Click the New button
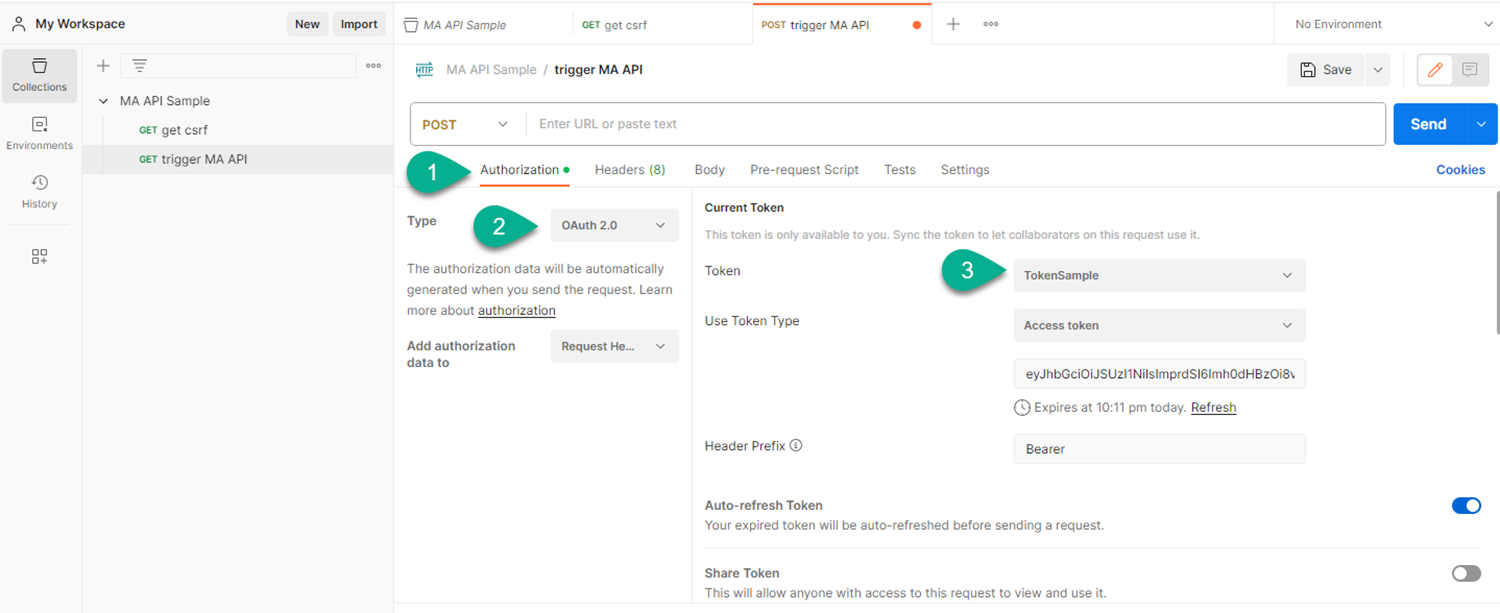The image size is (1500, 613). point(307,24)
